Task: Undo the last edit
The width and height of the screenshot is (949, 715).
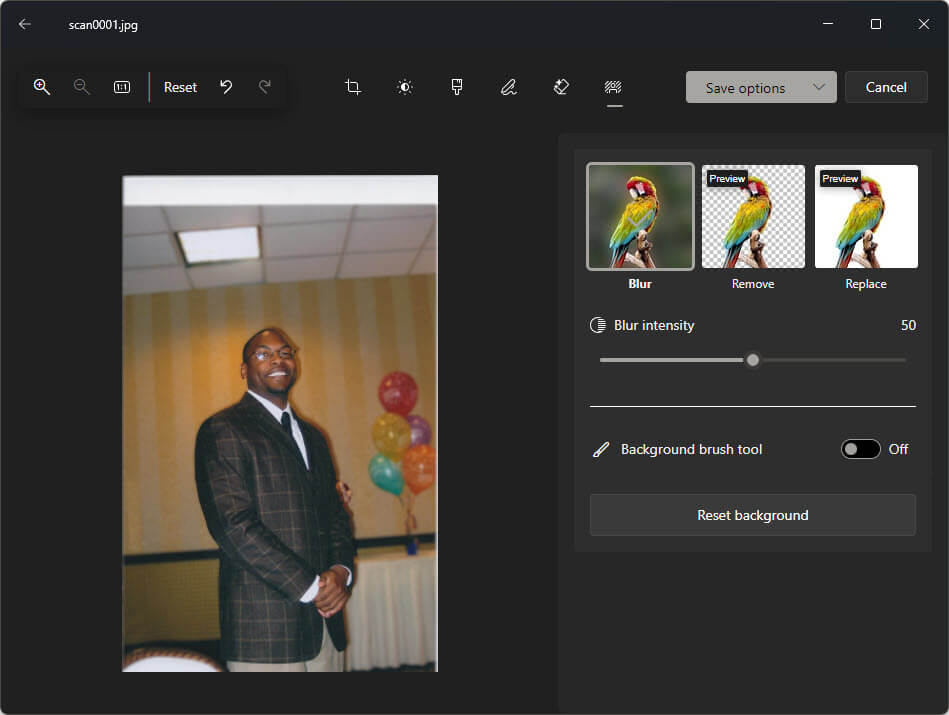Action: pyautogui.click(x=226, y=87)
